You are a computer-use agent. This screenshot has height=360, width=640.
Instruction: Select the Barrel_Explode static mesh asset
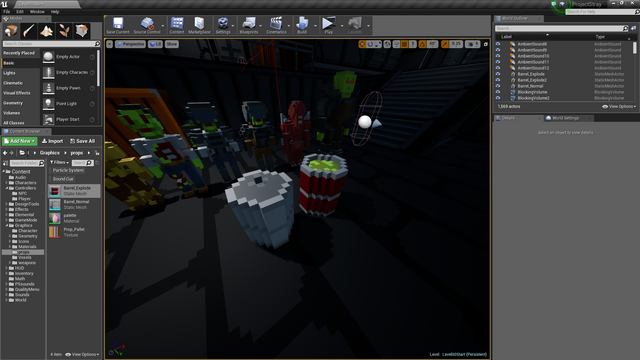(74, 191)
